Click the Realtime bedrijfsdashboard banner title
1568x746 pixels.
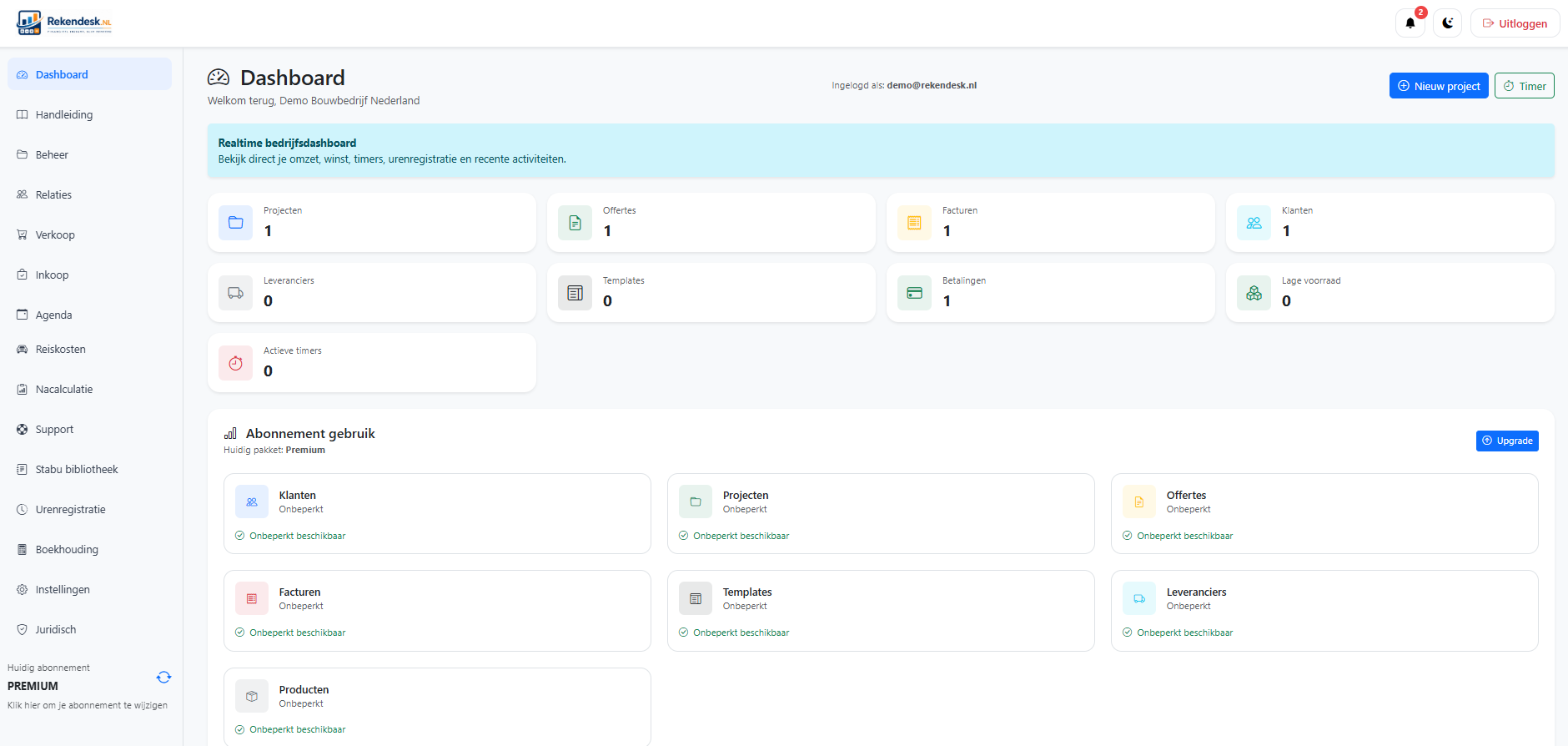(x=287, y=143)
